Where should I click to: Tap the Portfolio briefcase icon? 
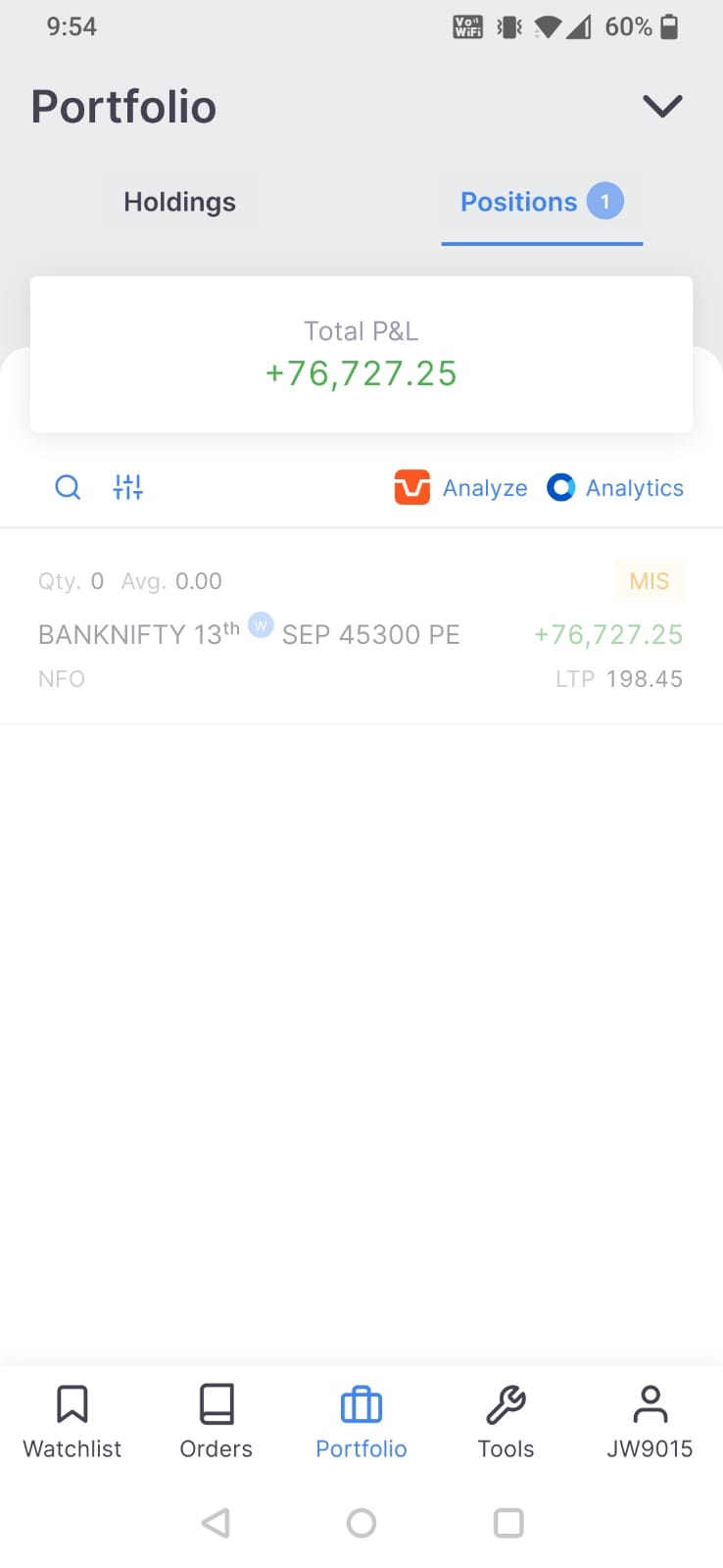pos(361,1404)
